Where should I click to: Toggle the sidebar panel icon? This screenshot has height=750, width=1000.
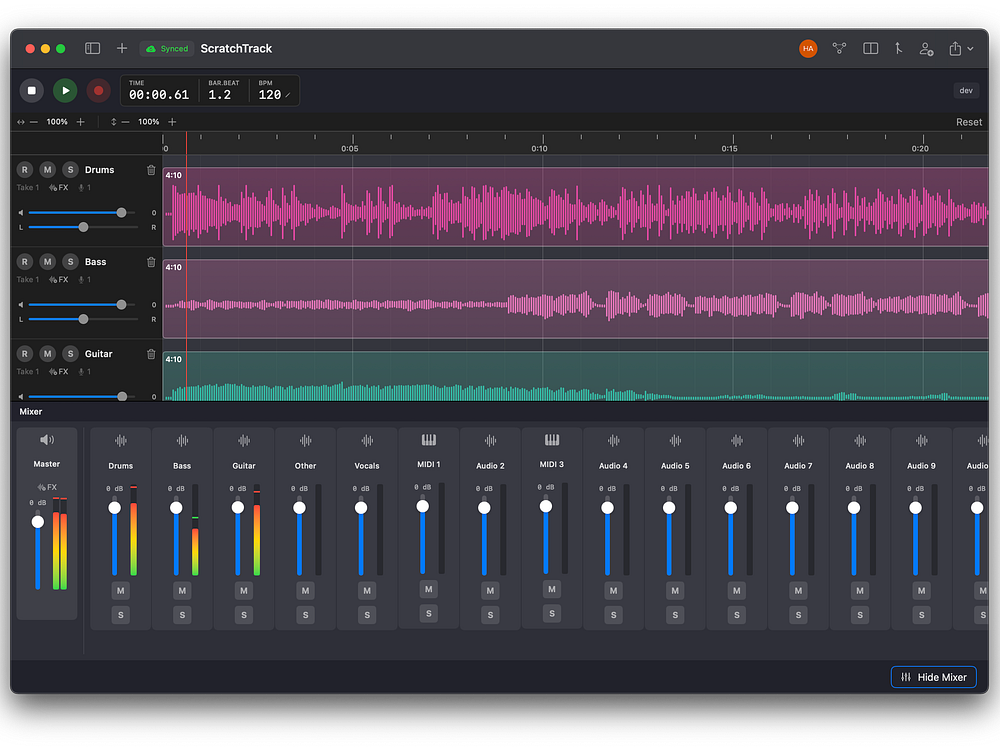tap(92, 48)
